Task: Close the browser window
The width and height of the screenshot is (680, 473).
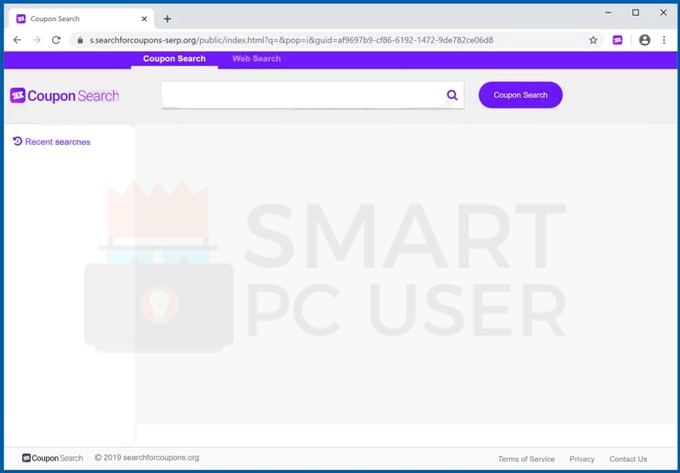Action: pyautogui.click(x=663, y=13)
